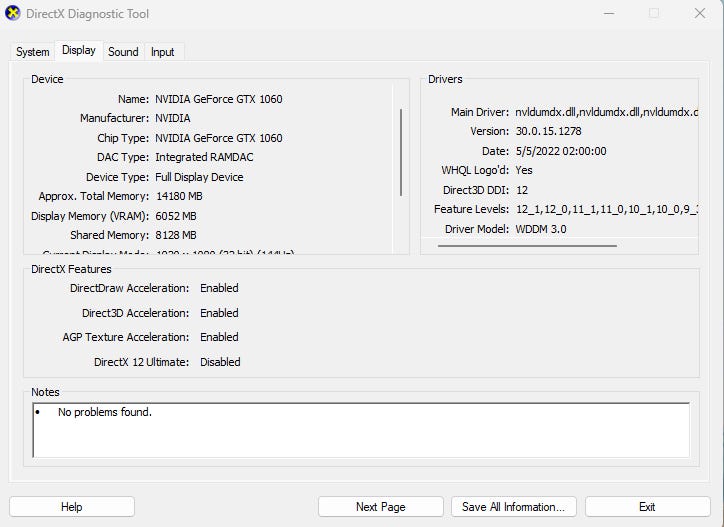Click the '6052 MB' VRAM value
This screenshot has height=527, width=724.
176,216
